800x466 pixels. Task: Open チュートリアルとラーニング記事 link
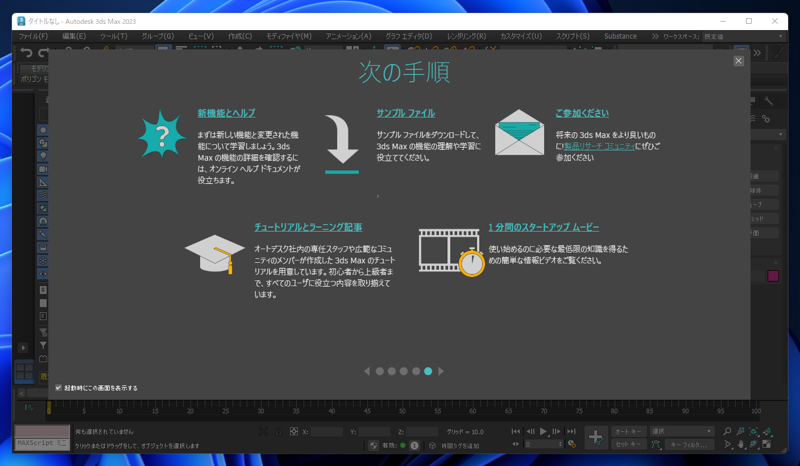click(x=308, y=227)
